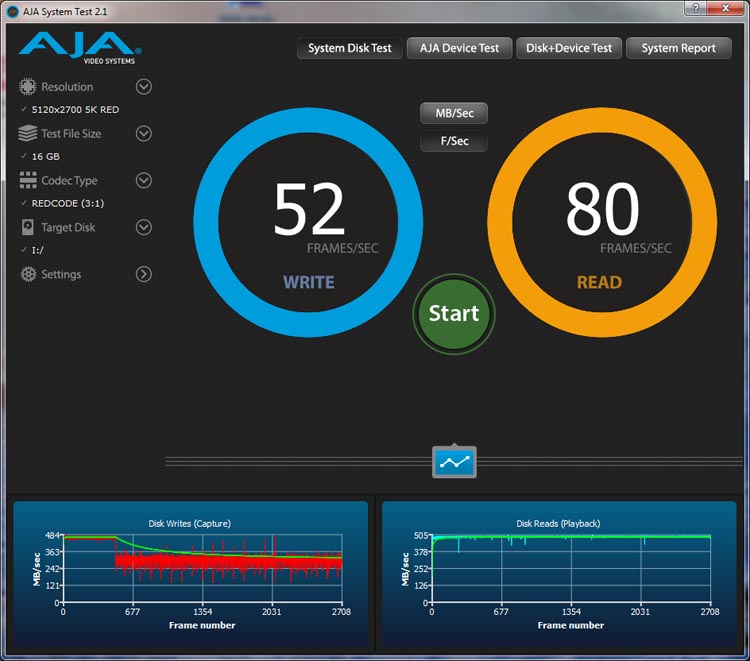Click the 80 read frames value
750x661 pixels.
(603, 209)
